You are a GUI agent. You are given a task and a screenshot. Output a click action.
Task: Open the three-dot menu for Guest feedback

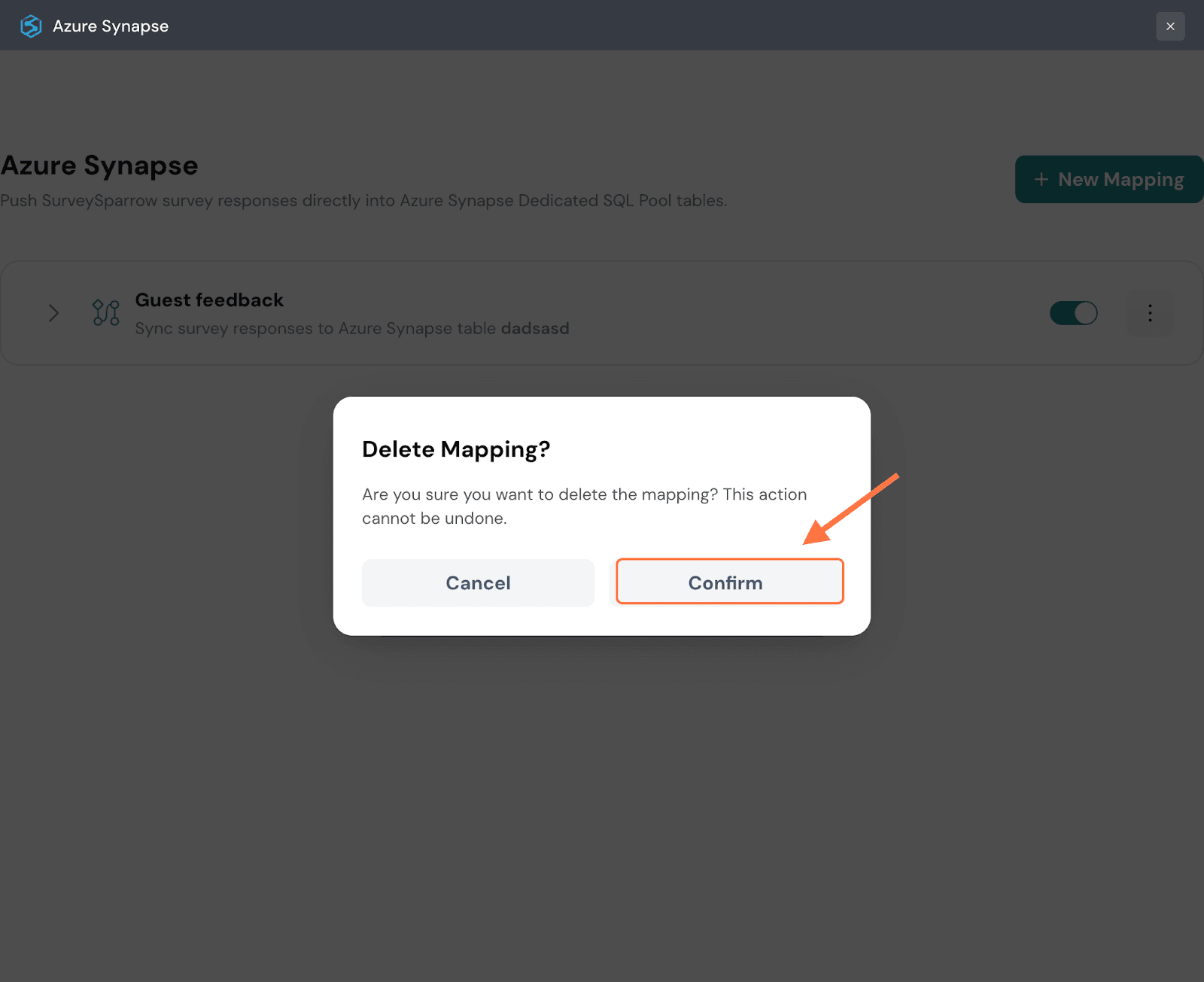tap(1149, 313)
